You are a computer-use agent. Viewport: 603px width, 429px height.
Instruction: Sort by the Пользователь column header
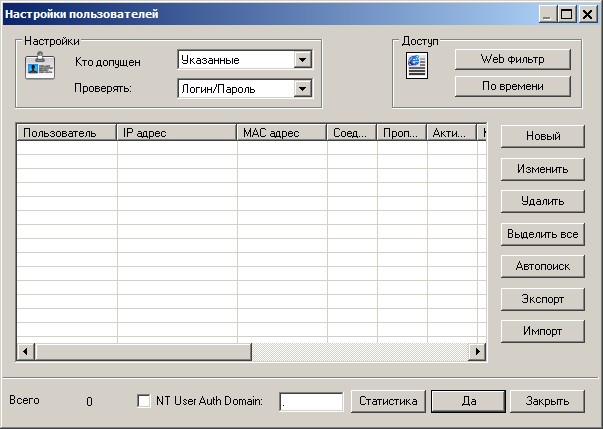[66, 132]
